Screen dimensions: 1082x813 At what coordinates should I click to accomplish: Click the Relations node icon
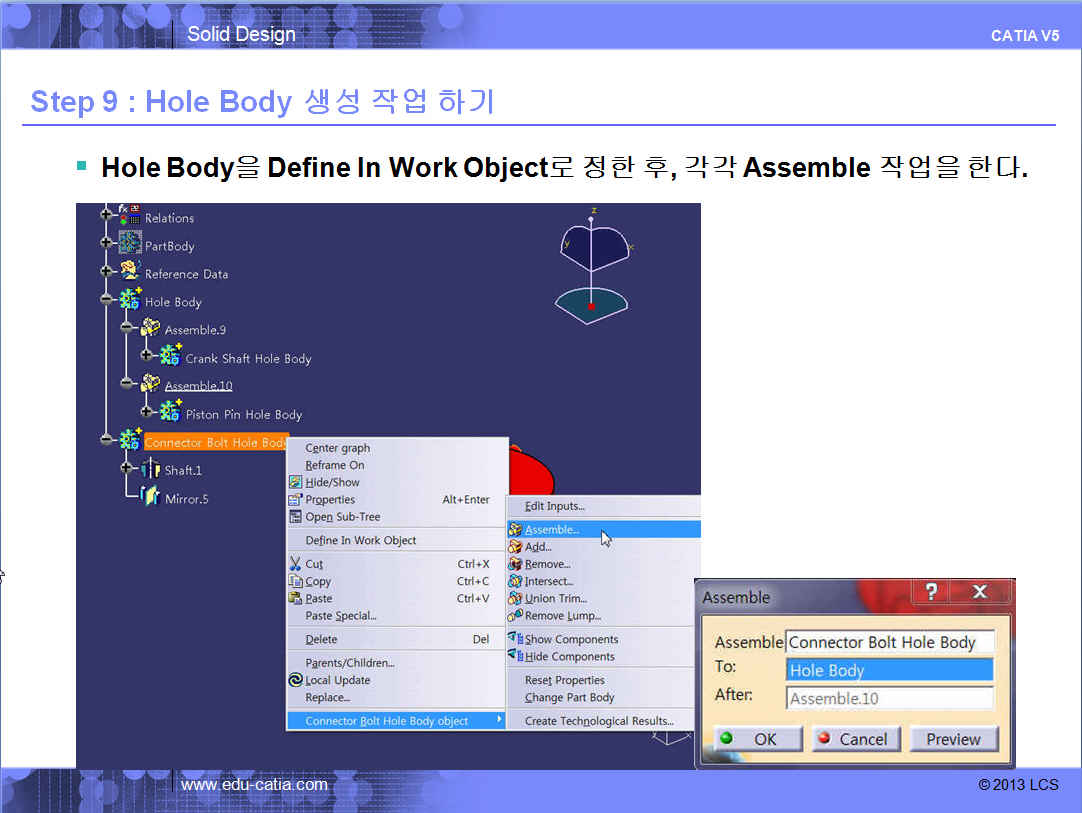tap(130, 216)
